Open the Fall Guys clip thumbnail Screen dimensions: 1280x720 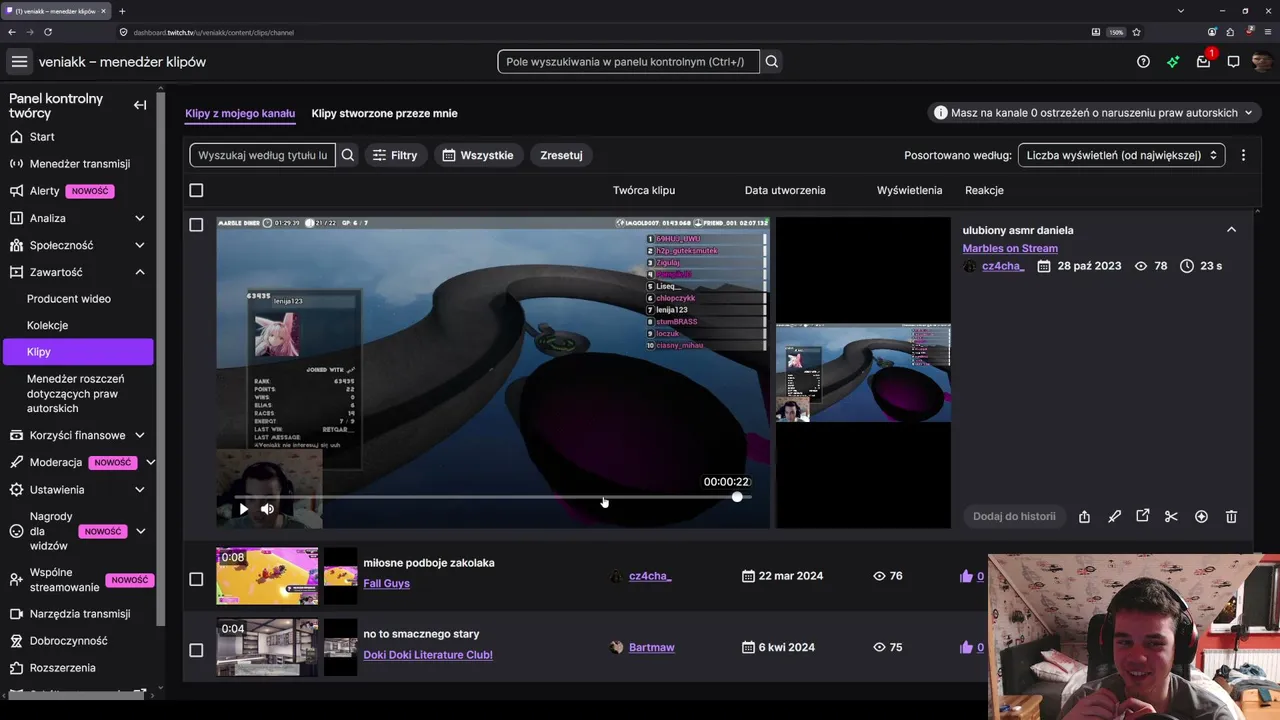tap(267, 576)
